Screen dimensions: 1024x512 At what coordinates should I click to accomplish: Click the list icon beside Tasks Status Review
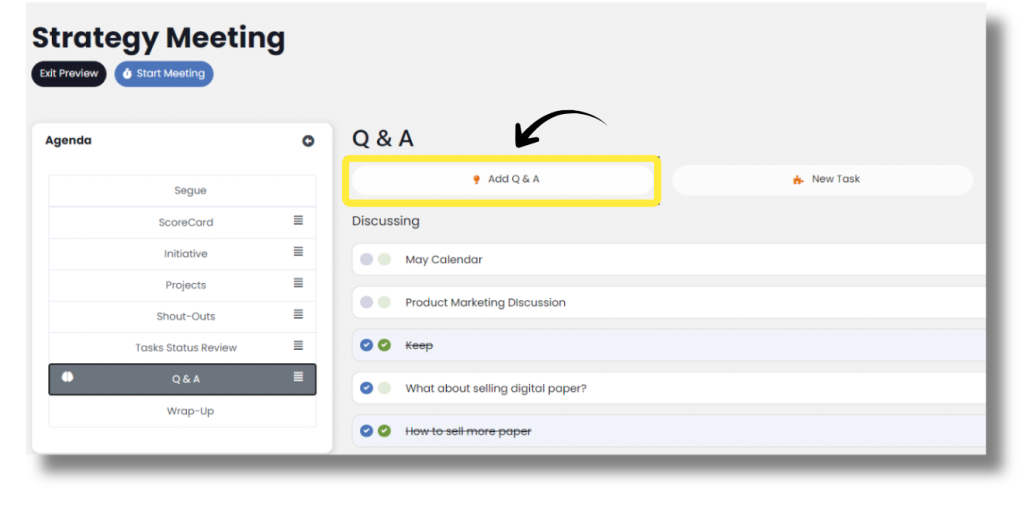[x=298, y=346]
